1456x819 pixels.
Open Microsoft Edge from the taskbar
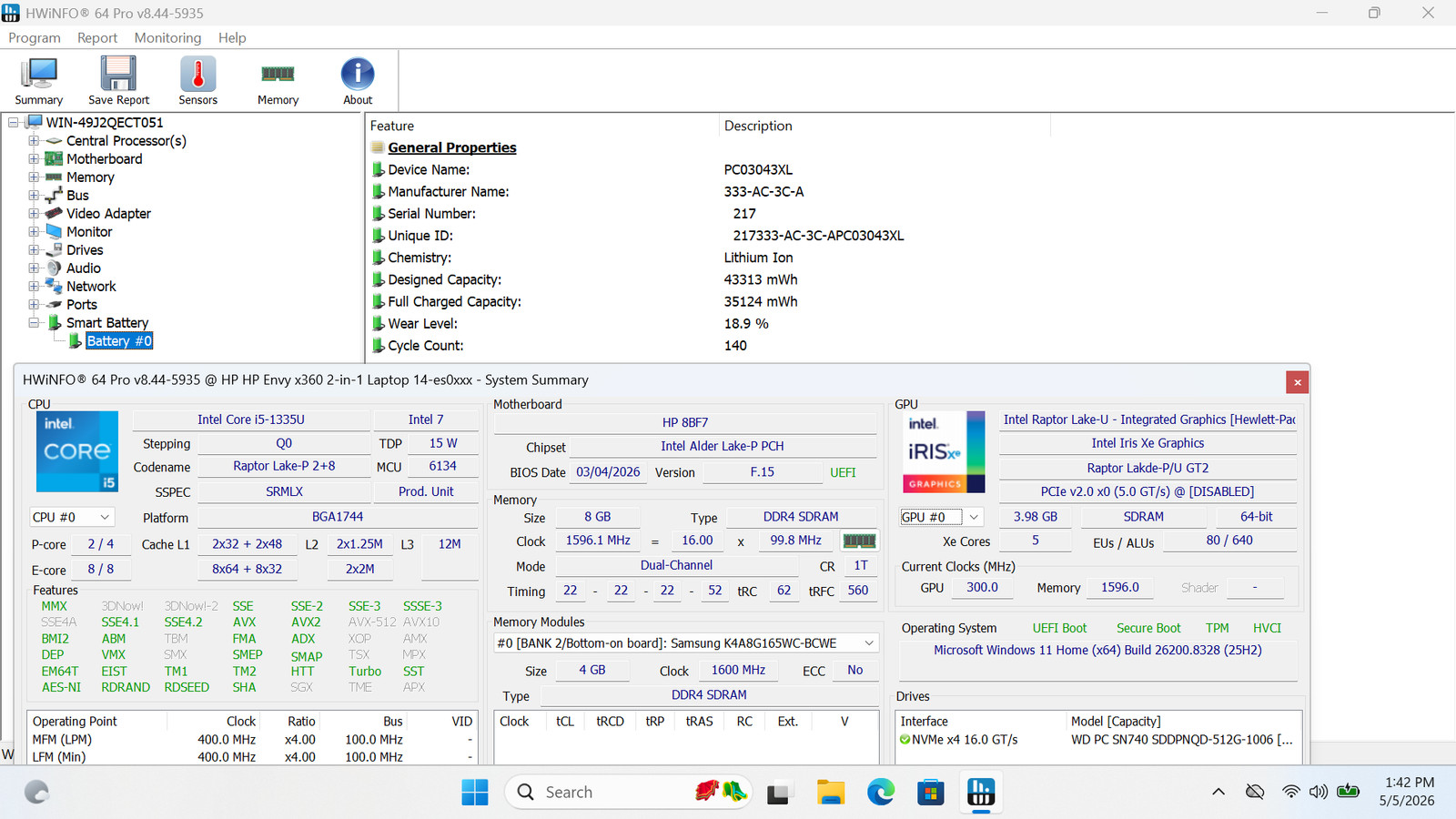(x=880, y=793)
